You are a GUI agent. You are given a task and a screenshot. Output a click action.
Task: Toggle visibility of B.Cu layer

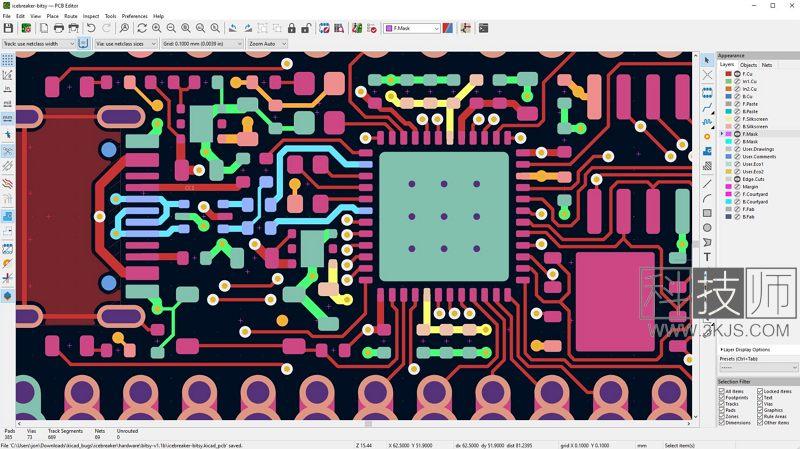point(737,96)
